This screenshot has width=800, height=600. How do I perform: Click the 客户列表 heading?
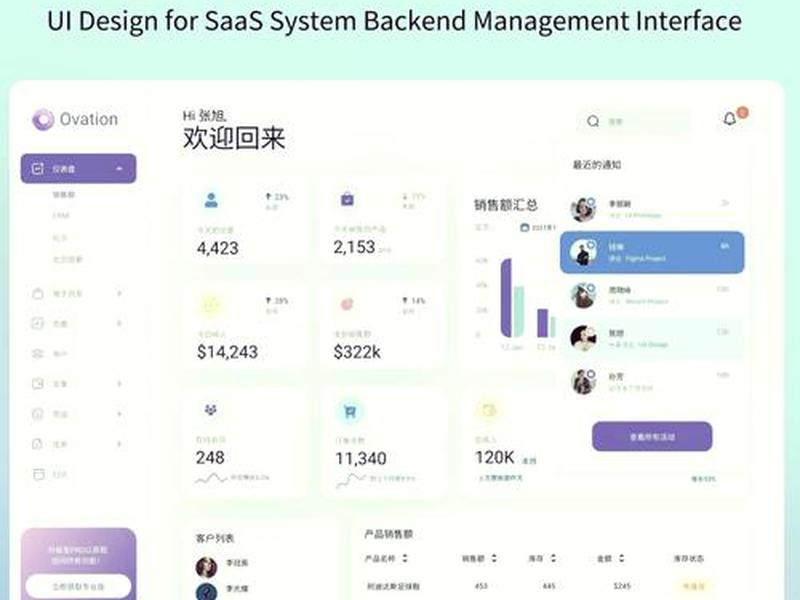click(215, 538)
